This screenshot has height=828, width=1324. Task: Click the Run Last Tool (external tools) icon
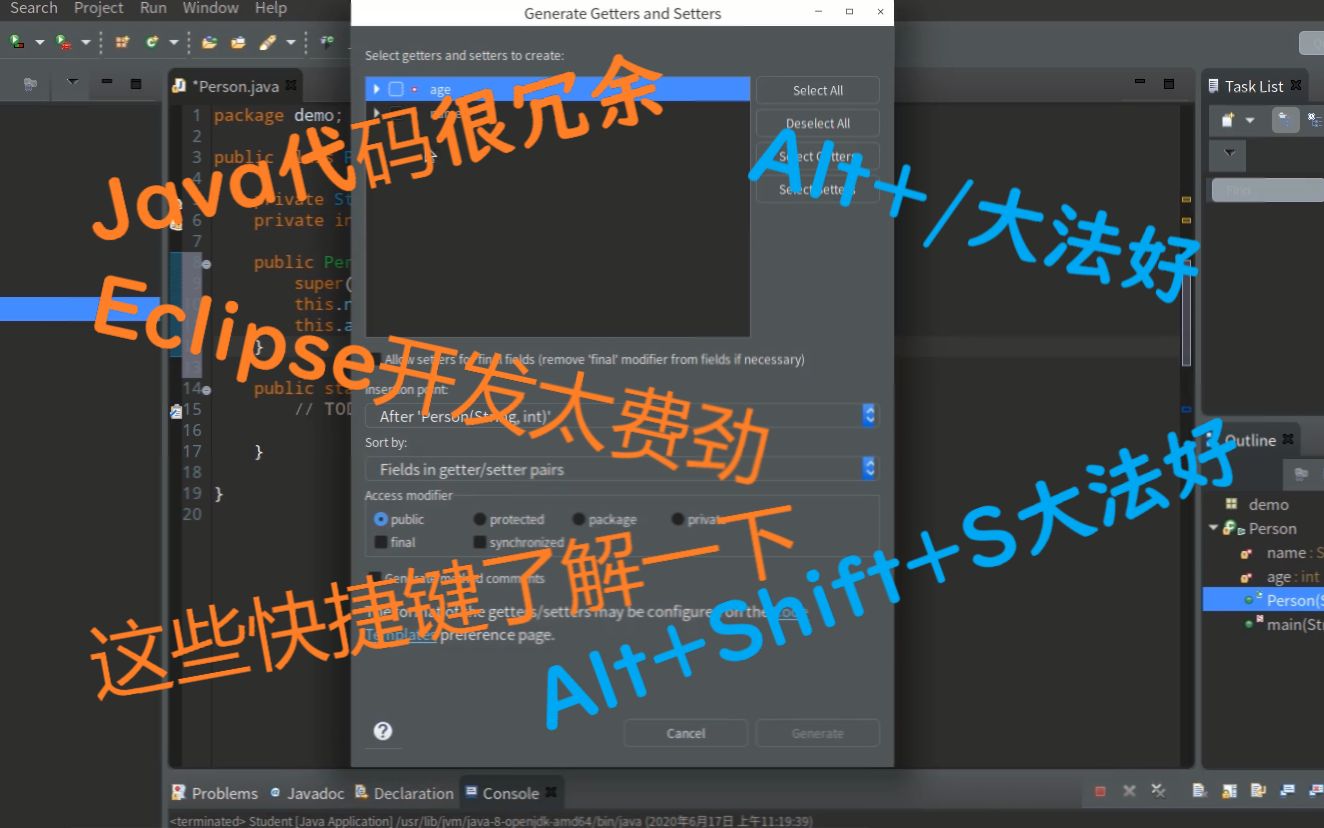[63, 42]
